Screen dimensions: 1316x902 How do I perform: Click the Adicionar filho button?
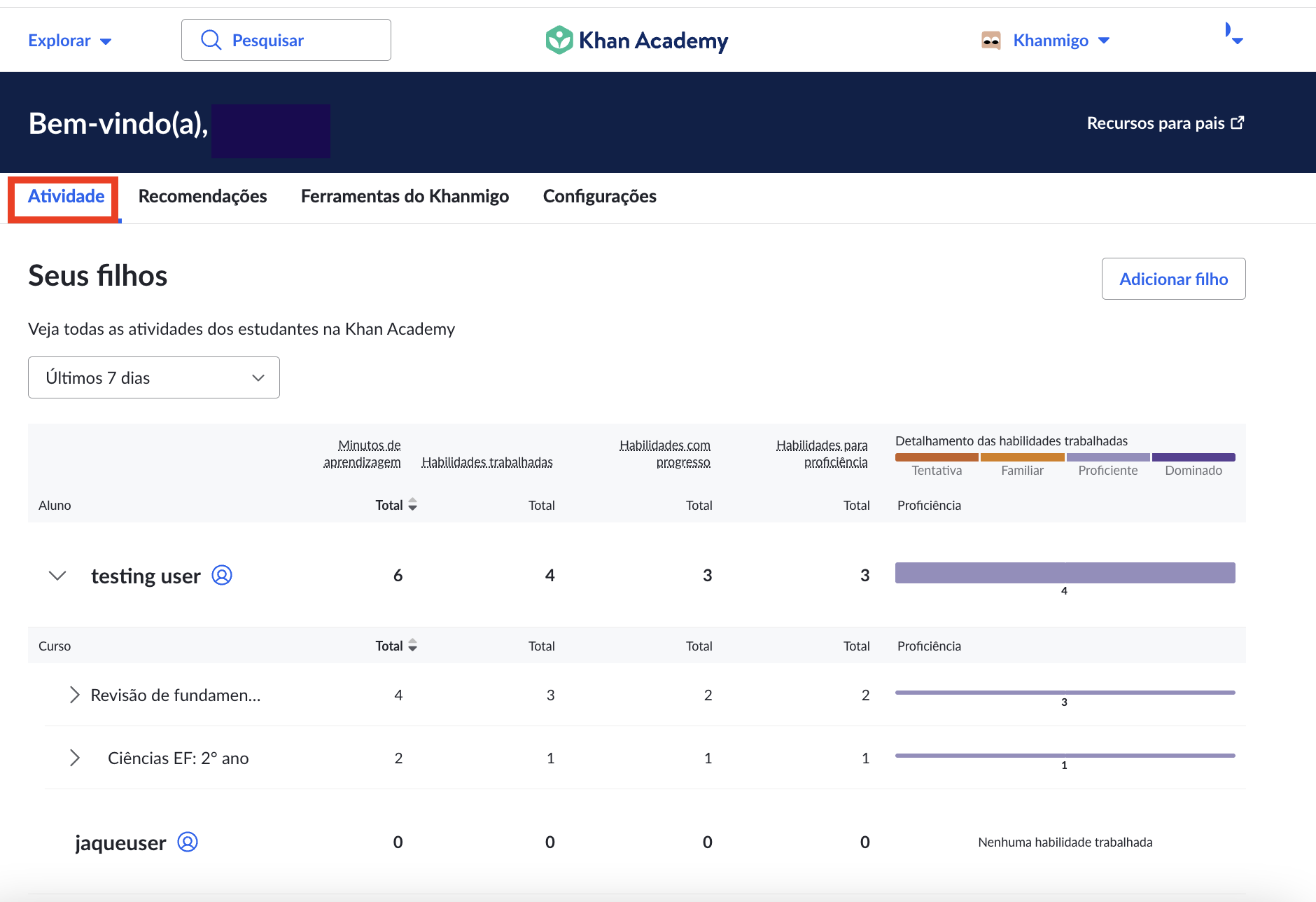1173,279
